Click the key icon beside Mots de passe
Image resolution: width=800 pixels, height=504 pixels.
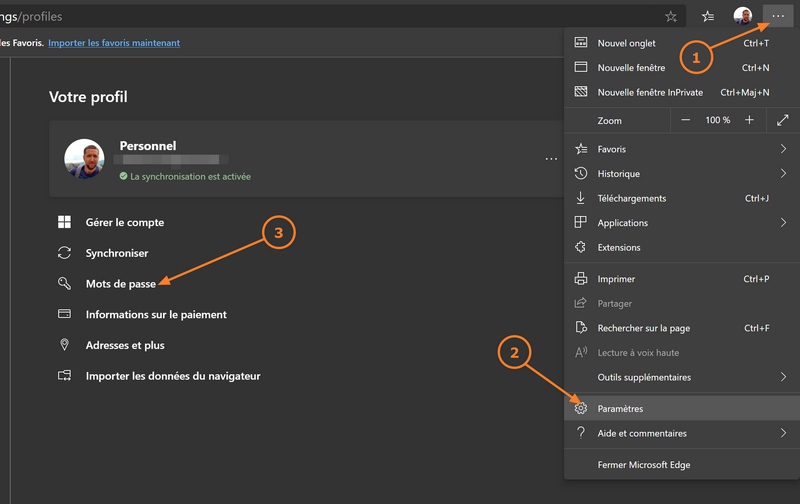pyautogui.click(x=65, y=284)
